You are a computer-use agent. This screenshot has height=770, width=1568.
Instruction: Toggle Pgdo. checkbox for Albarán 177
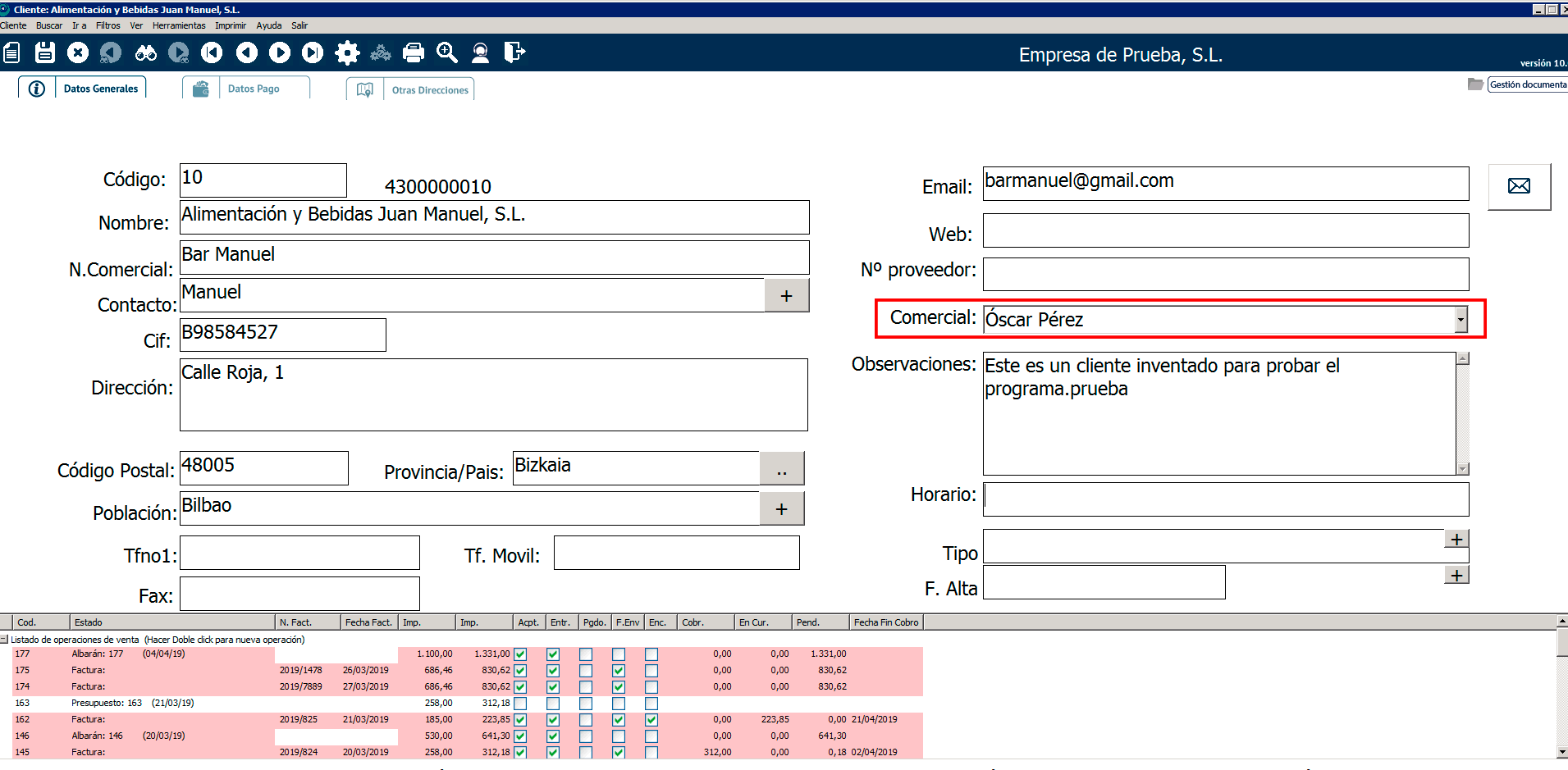click(586, 654)
